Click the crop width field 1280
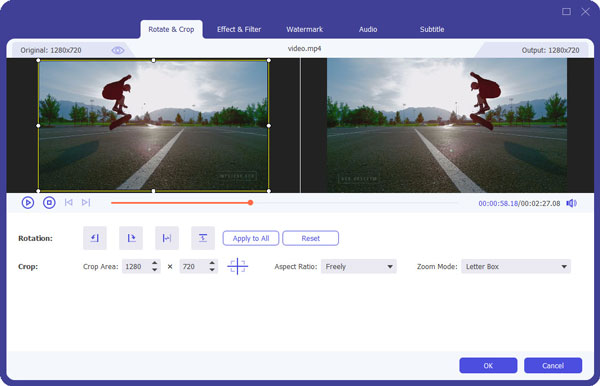This screenshot has height=386, width=600. (136, 266)
